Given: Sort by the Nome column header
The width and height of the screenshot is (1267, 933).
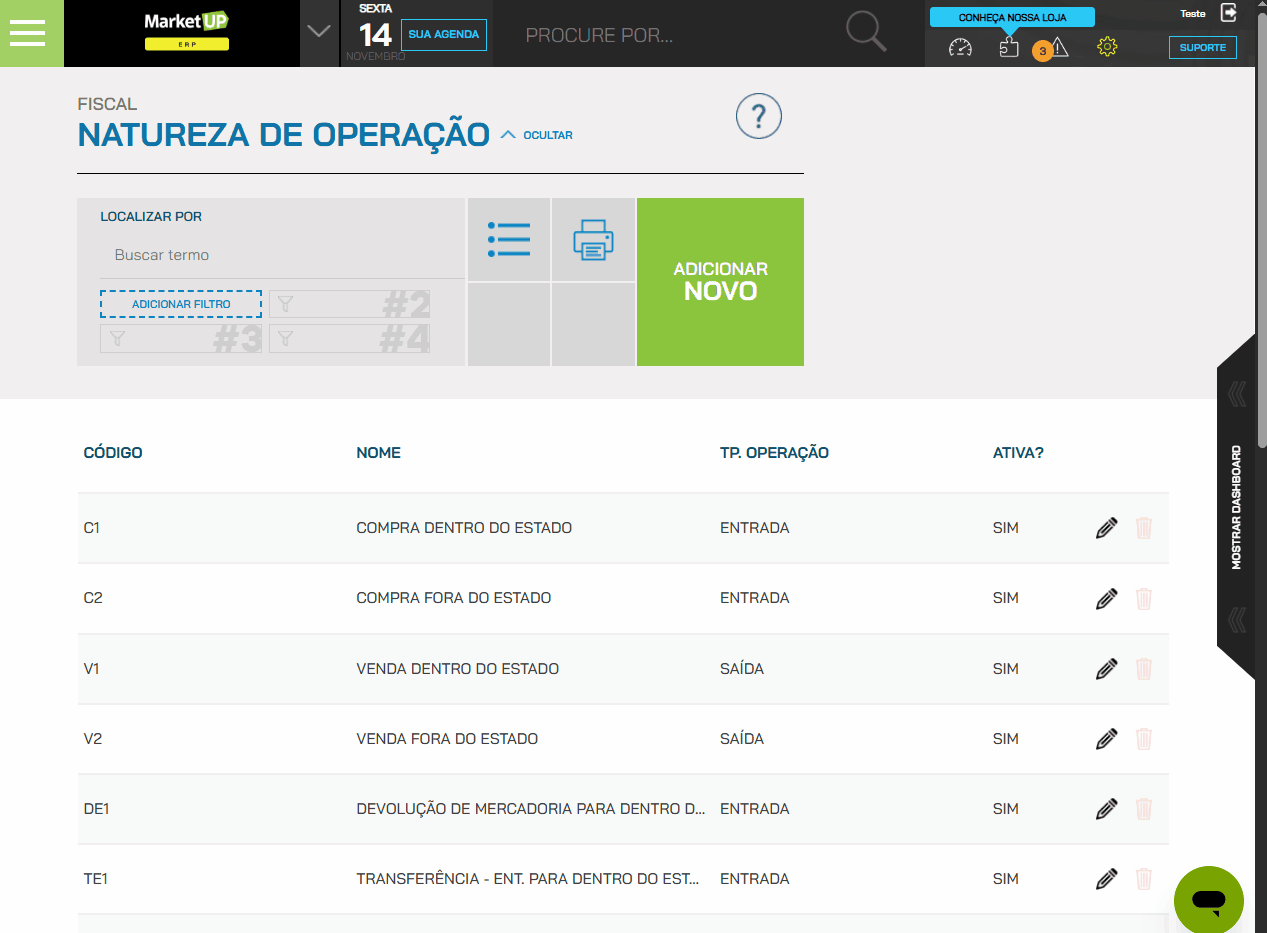Looking at the screenshot, I should pos(378,453).
